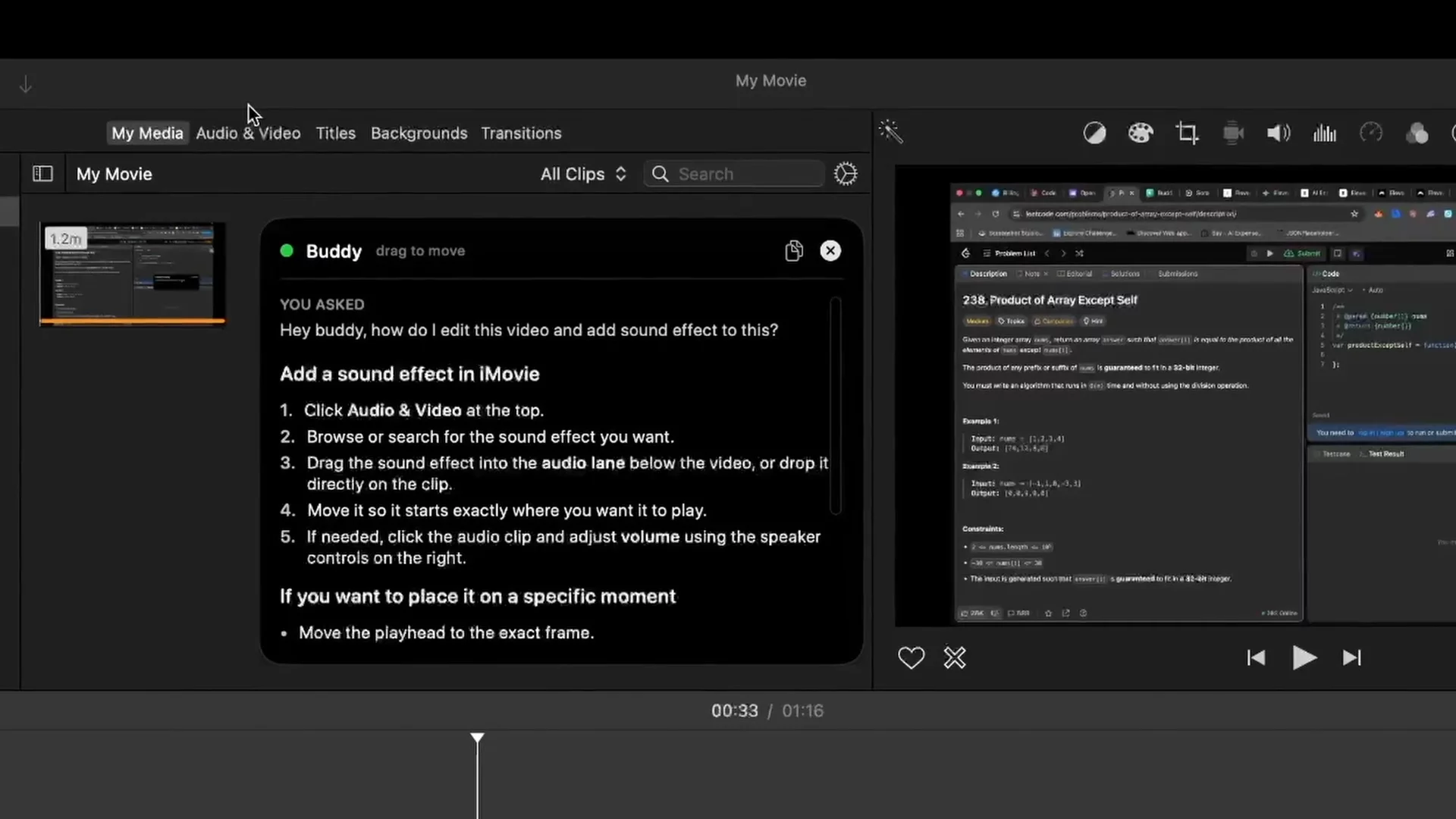
Task: Open the Titles tab
Action: [335, 133]
